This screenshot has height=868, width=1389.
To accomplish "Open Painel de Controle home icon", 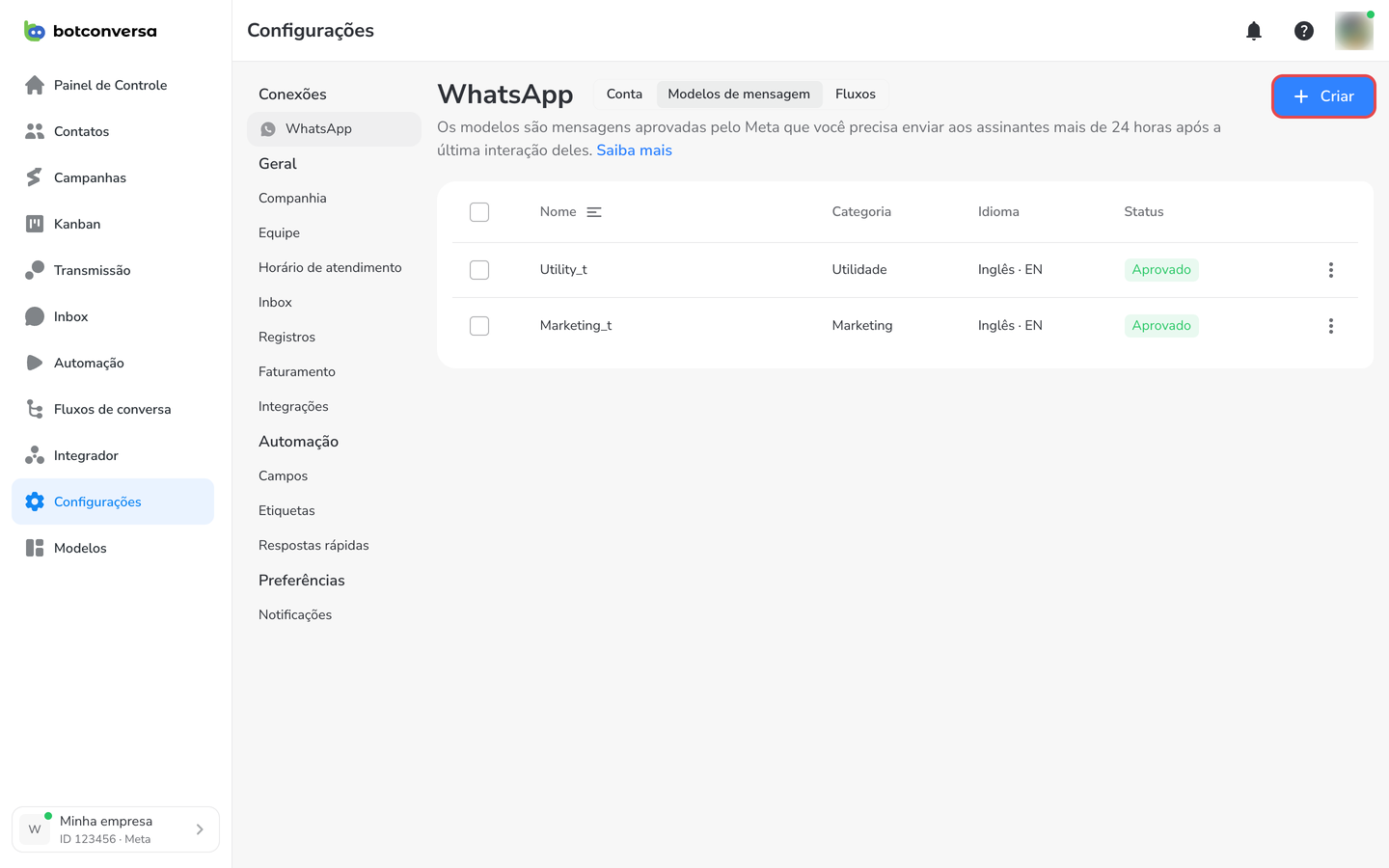I will tap(35, 85).
